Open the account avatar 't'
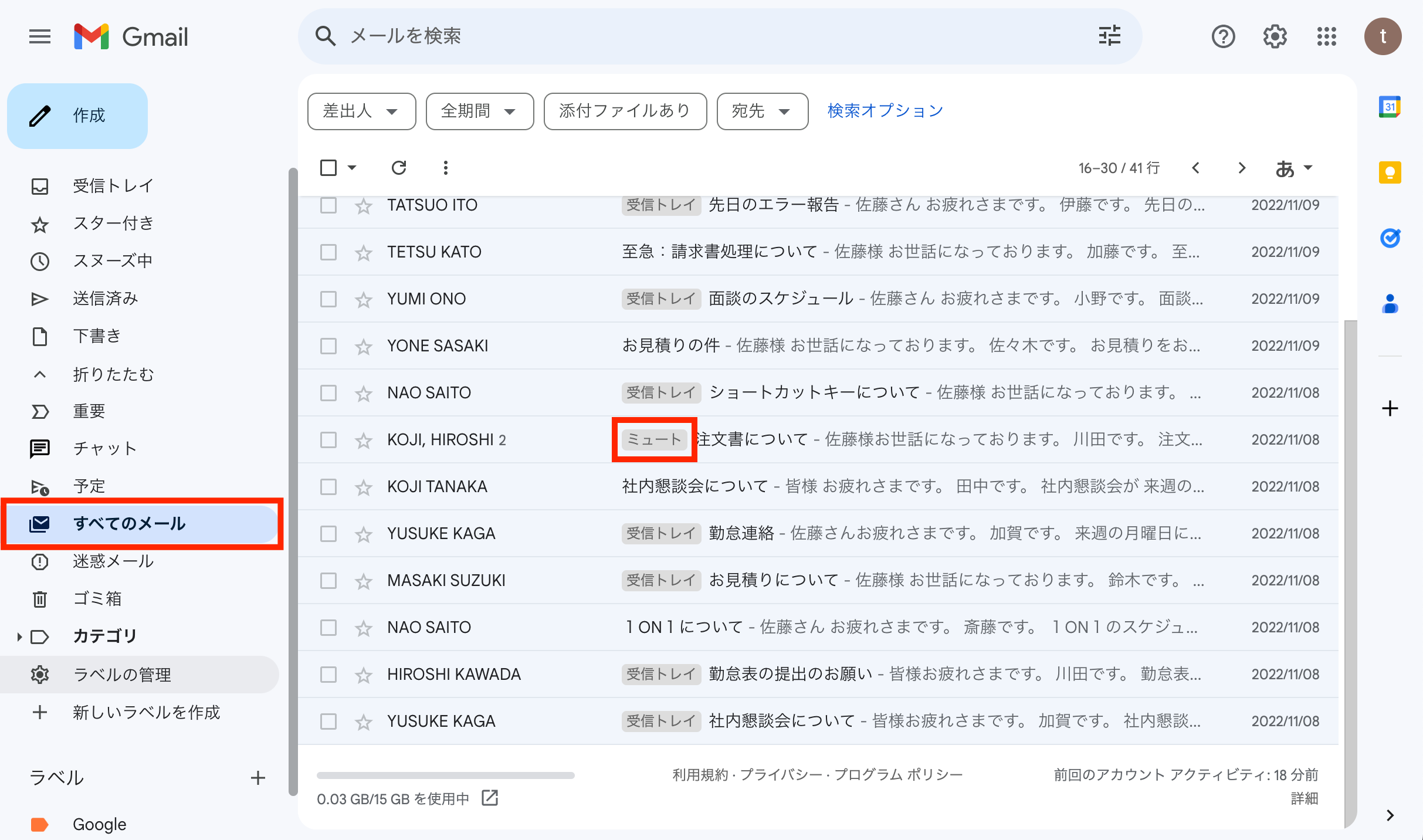This screenshot has width=1423, height=840. click(1383, 36)
